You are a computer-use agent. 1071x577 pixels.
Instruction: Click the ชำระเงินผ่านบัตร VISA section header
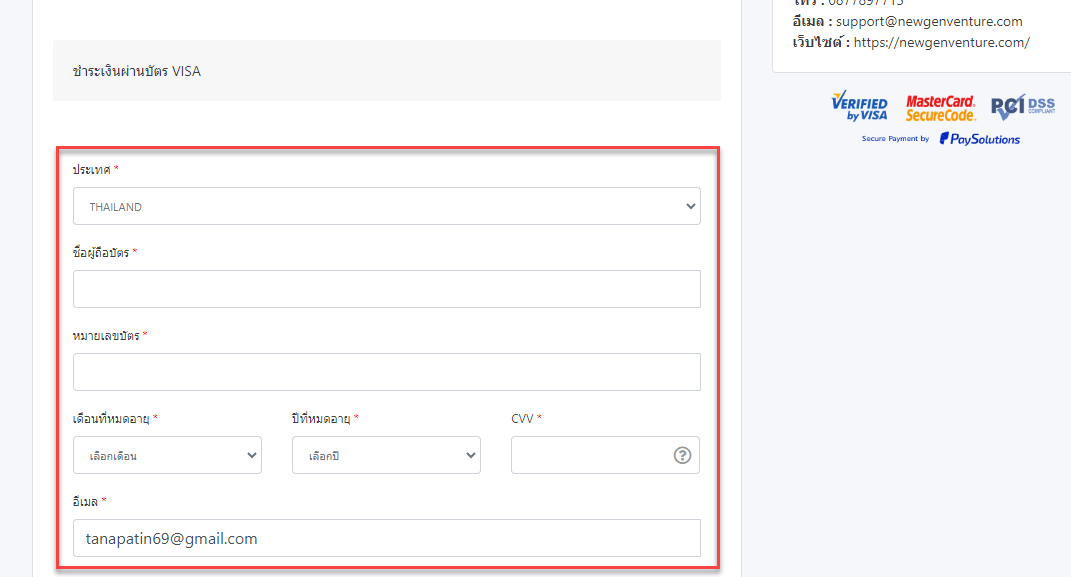(137, 71)
